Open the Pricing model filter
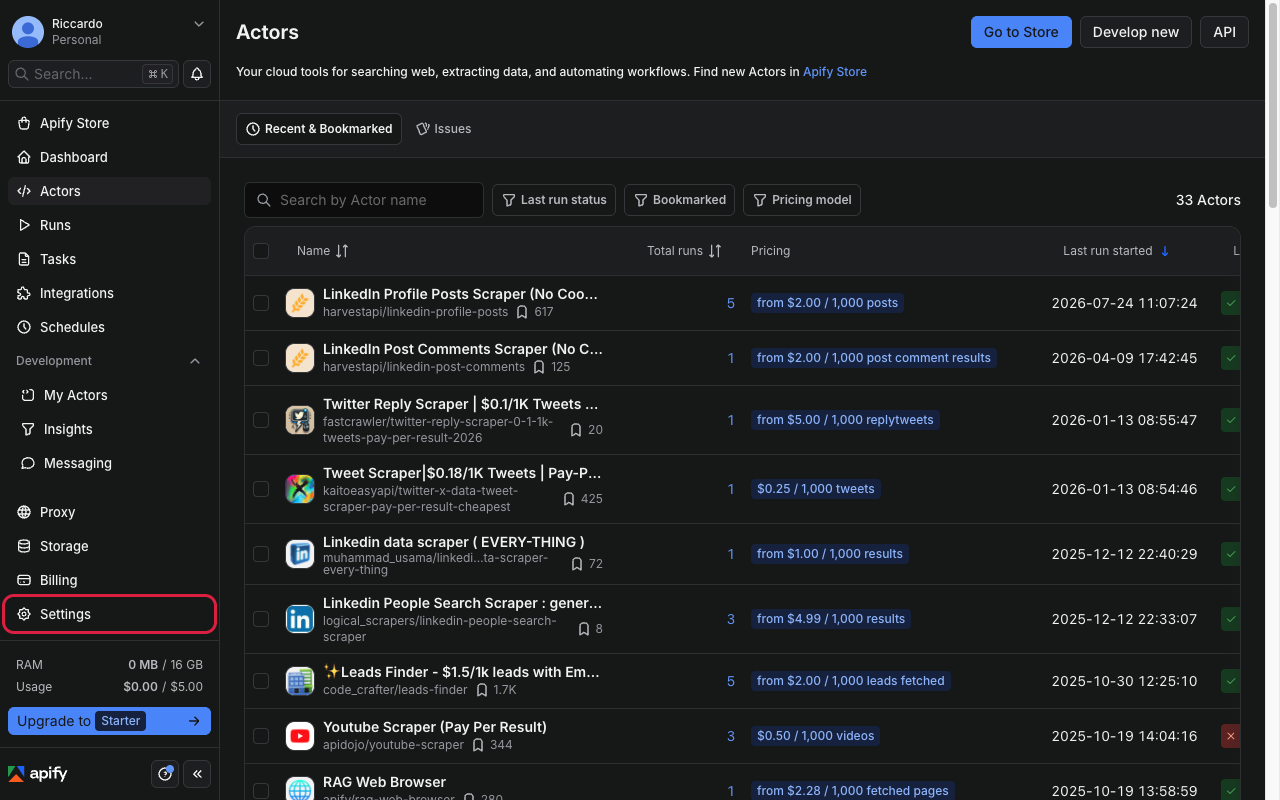The image size is (1280, 800). click(802, 200)
